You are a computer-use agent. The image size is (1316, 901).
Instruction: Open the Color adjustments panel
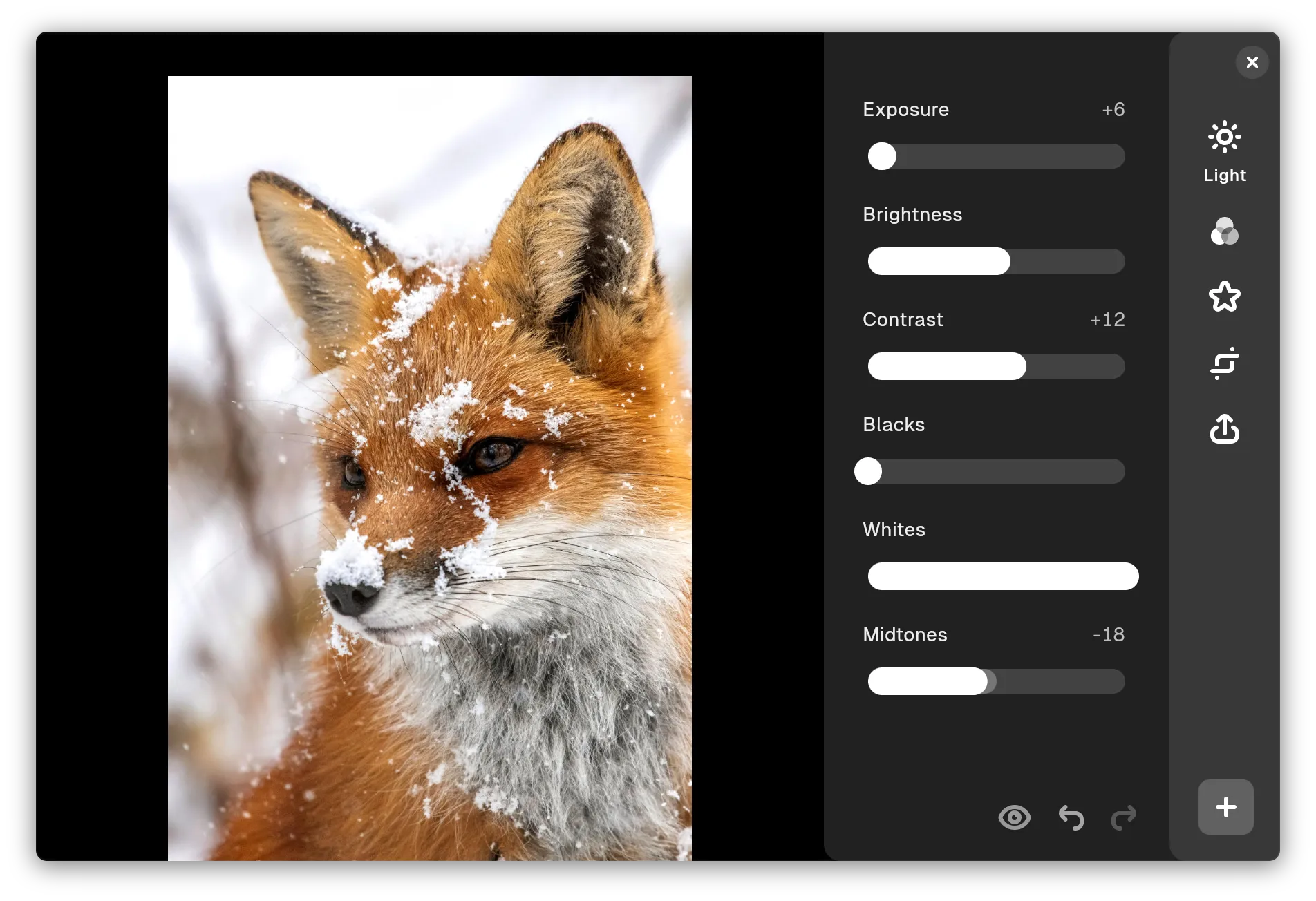click(1224, 232)
